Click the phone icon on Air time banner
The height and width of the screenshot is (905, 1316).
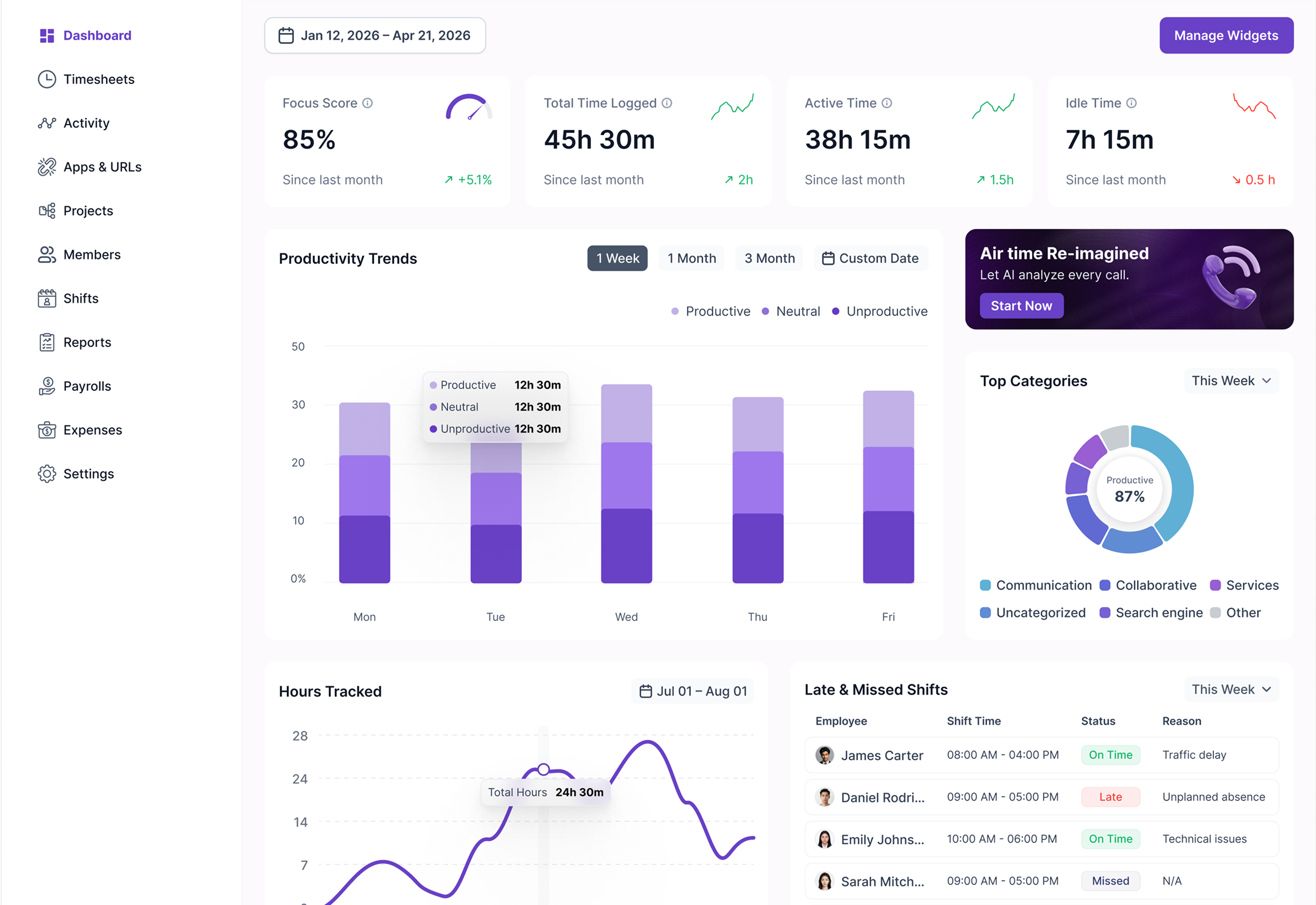[x=1232, y=277]
